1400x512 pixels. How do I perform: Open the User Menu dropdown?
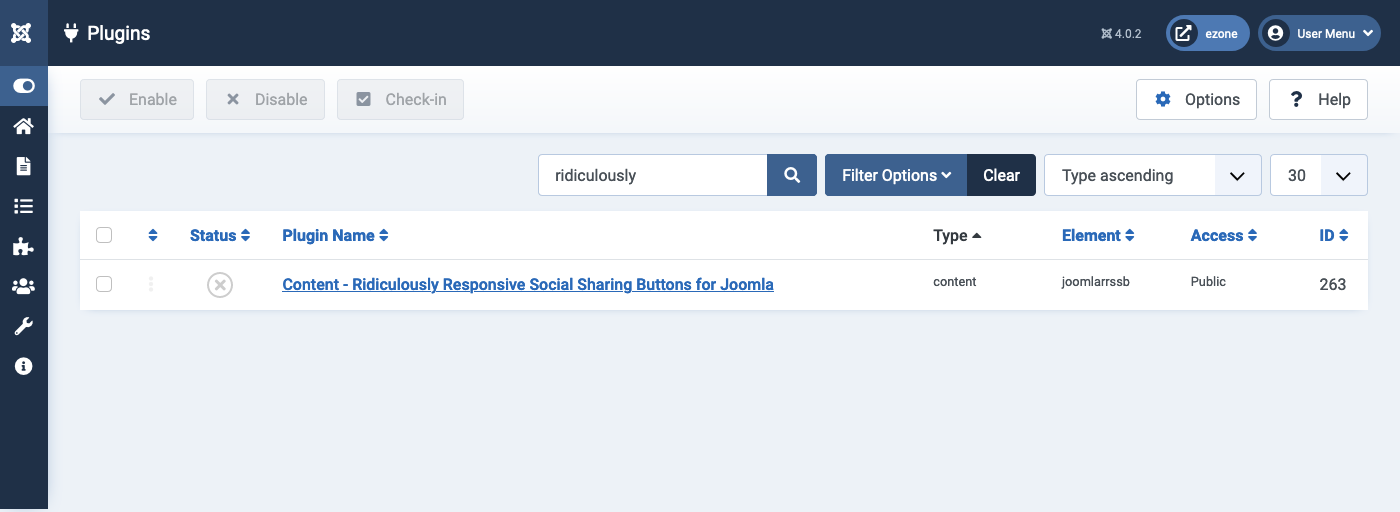pyautogui.click(x=1319, y=33)
